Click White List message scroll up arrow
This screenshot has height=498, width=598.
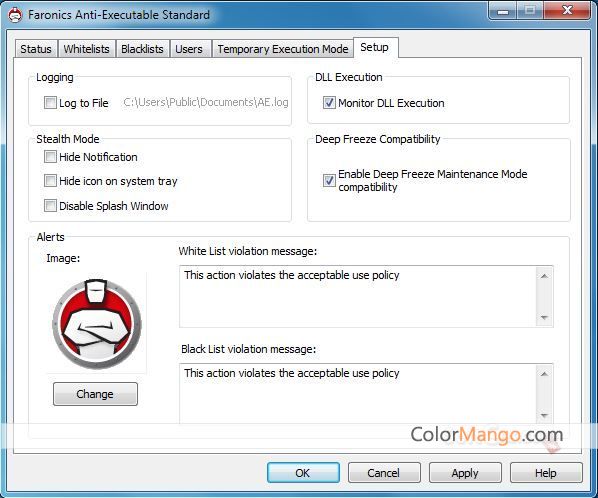click(x=544, y=275)
